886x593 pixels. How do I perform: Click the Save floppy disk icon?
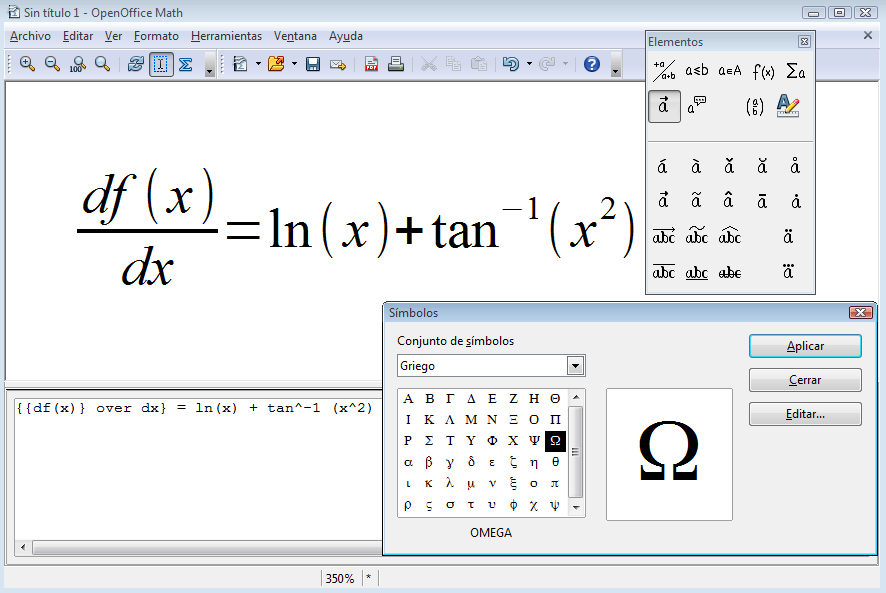pyautogui.click(x=313, y=64)
